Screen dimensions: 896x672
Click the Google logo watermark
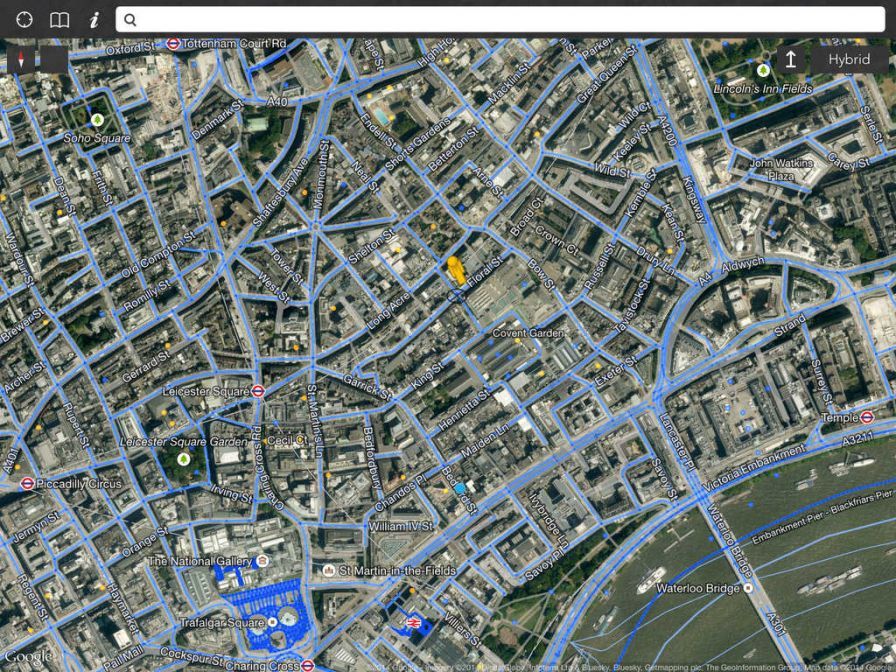(x=27, y=657)
